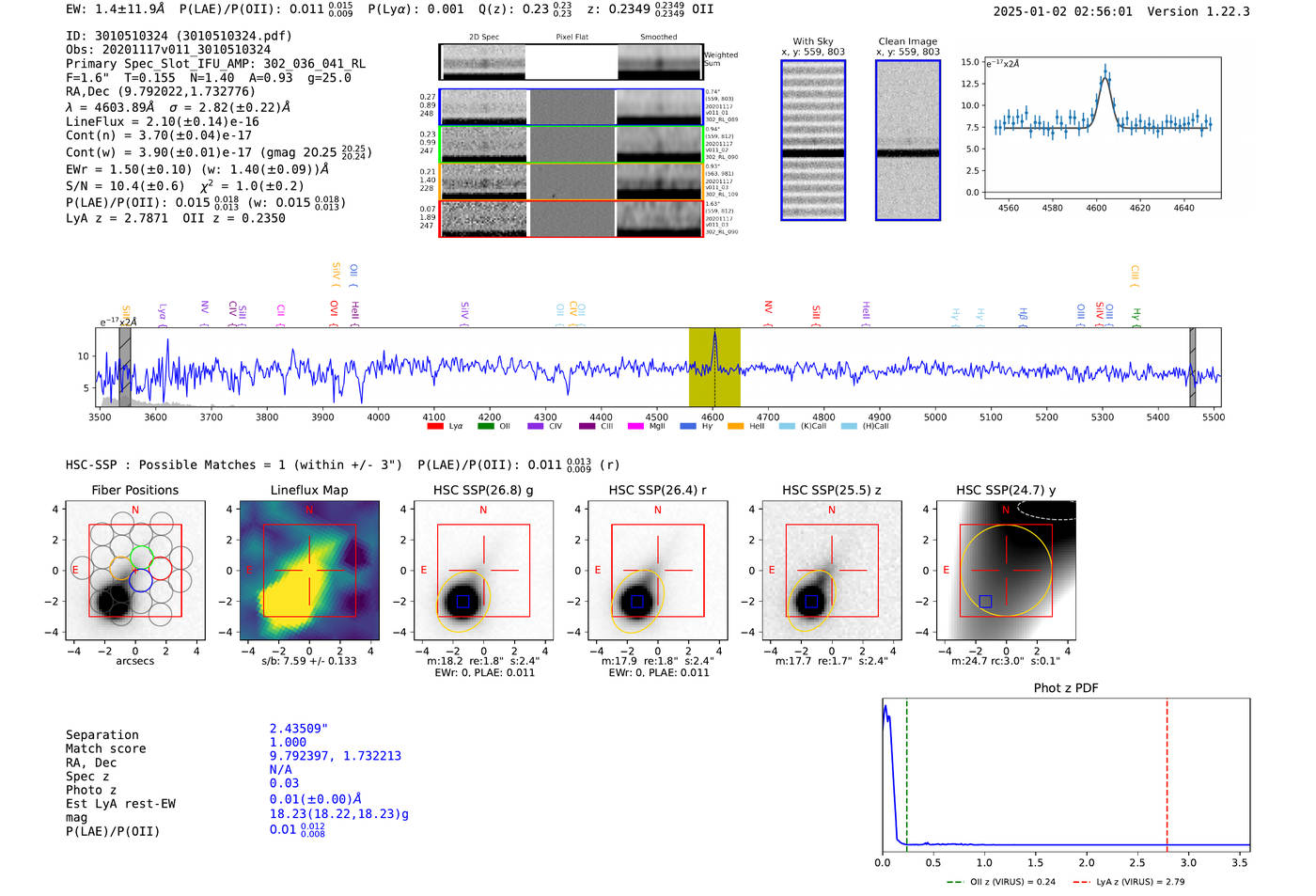Click the hatched gray region near 3550Å

[x=125, y=367]
